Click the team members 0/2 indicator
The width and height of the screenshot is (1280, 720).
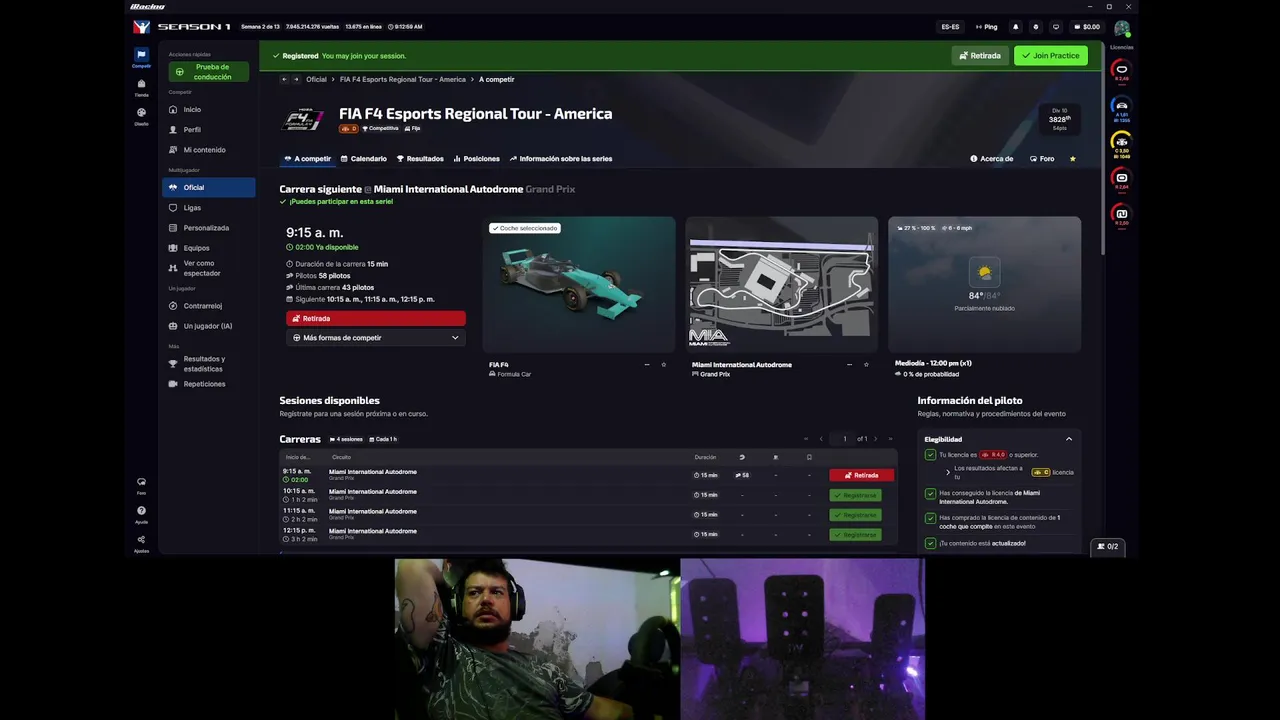1107,546
